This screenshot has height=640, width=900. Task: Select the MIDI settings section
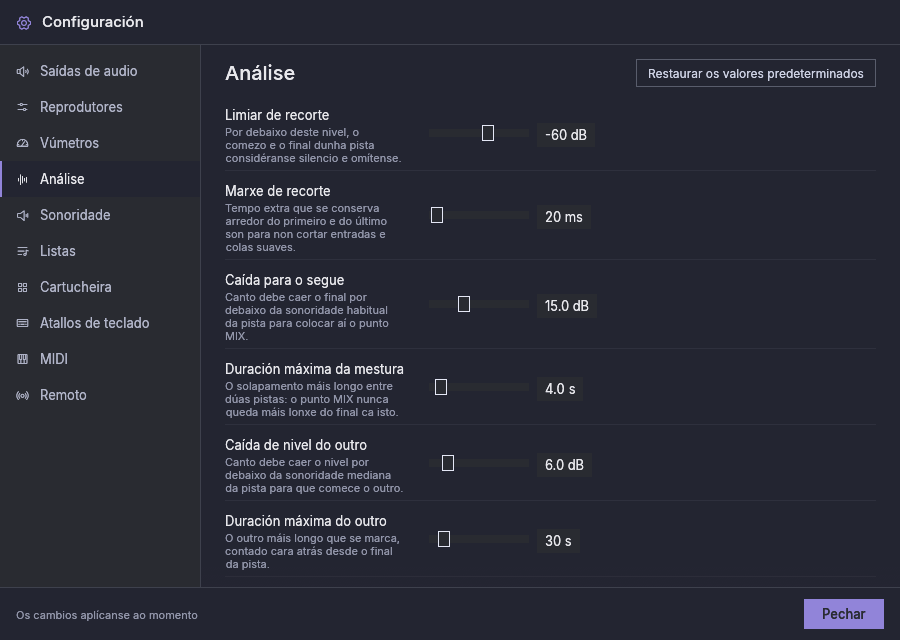point(100,359)
